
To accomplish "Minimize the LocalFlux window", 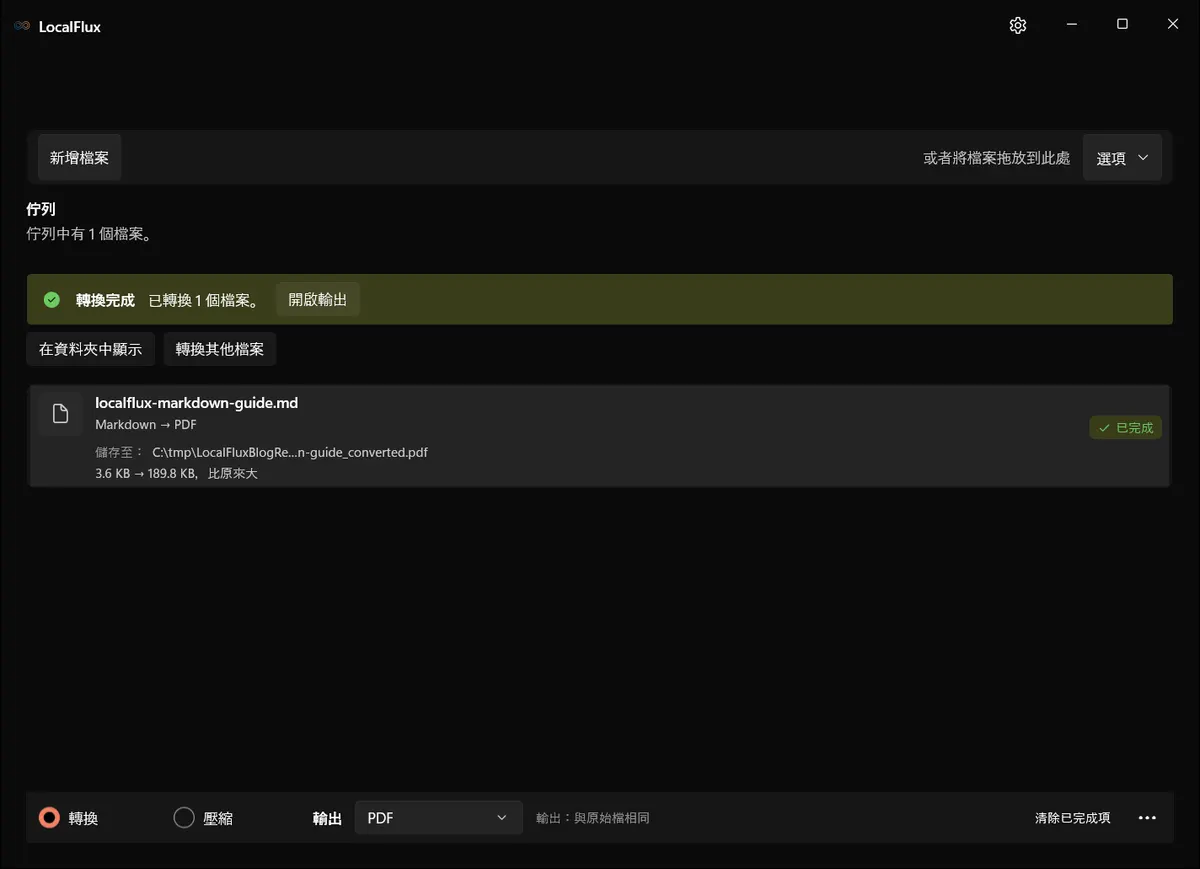I will click(x=1071, y=25).
